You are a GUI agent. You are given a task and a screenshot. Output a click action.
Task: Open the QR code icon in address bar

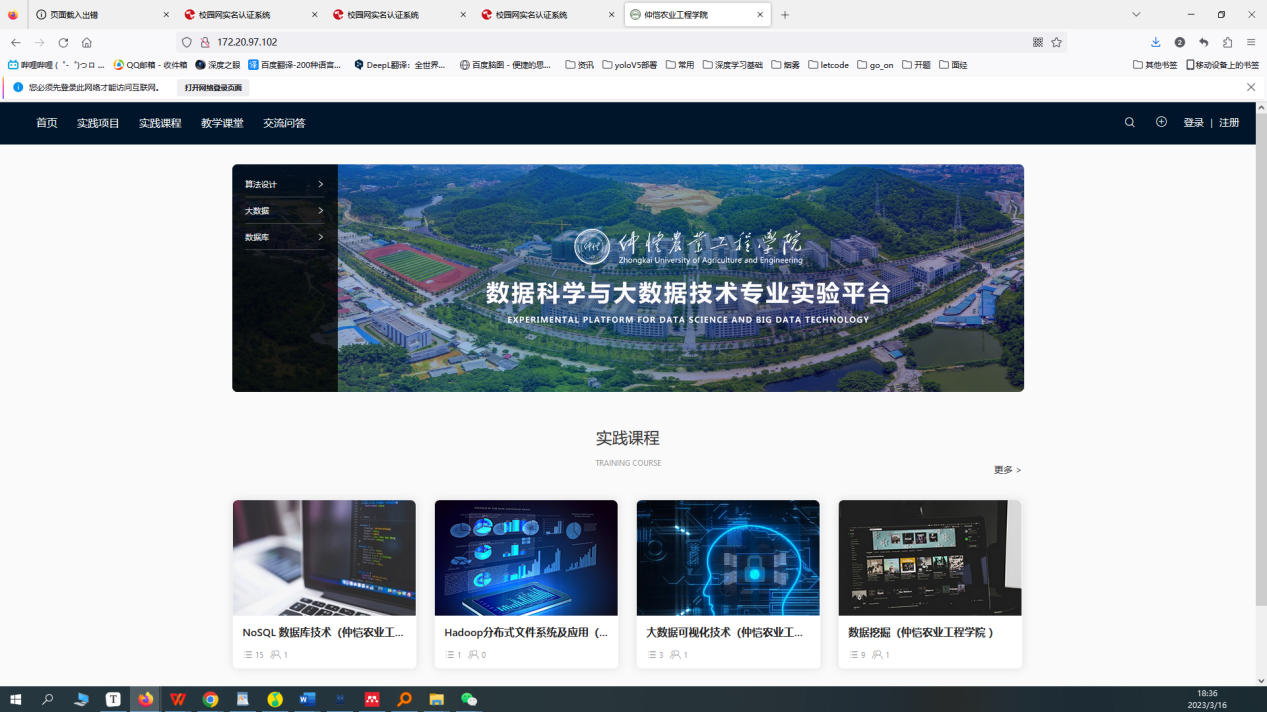[1038, 43]
